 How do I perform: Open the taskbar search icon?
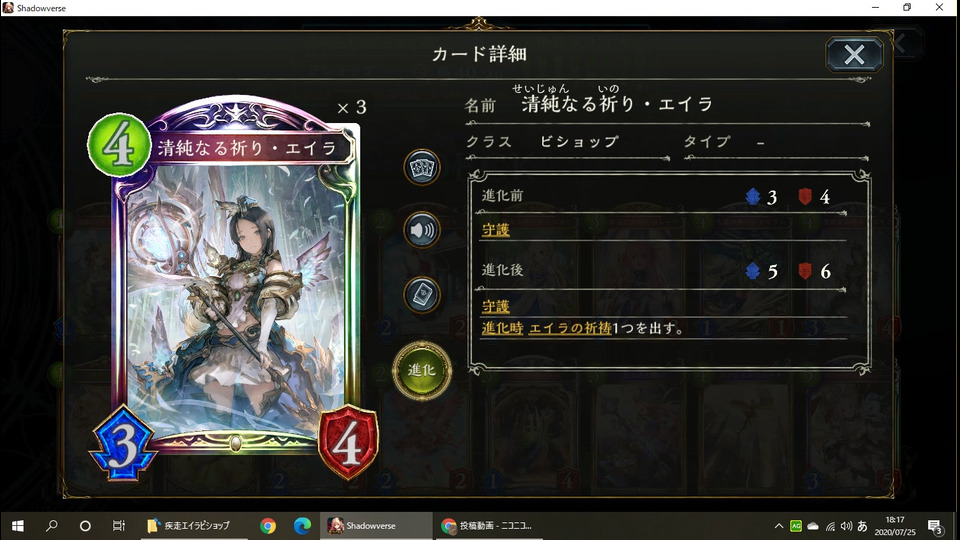[x=52, y=525]
